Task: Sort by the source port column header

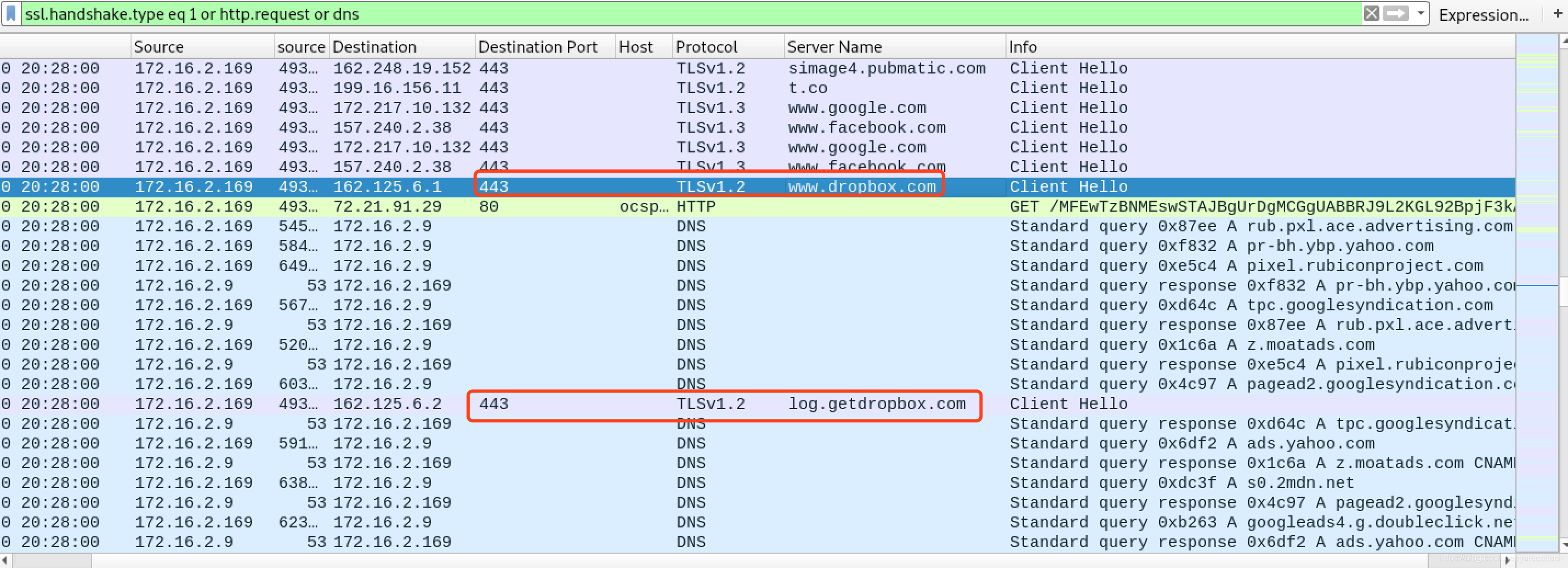Action: [x=302, y=47]
